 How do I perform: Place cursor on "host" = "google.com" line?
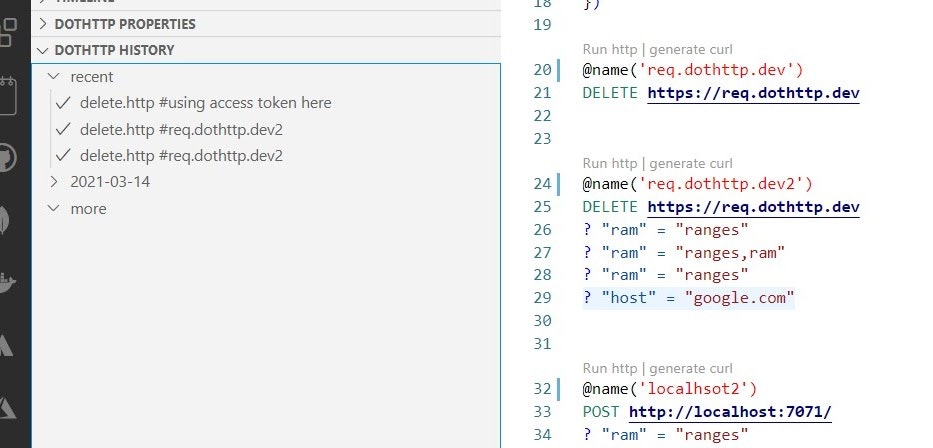688,297
